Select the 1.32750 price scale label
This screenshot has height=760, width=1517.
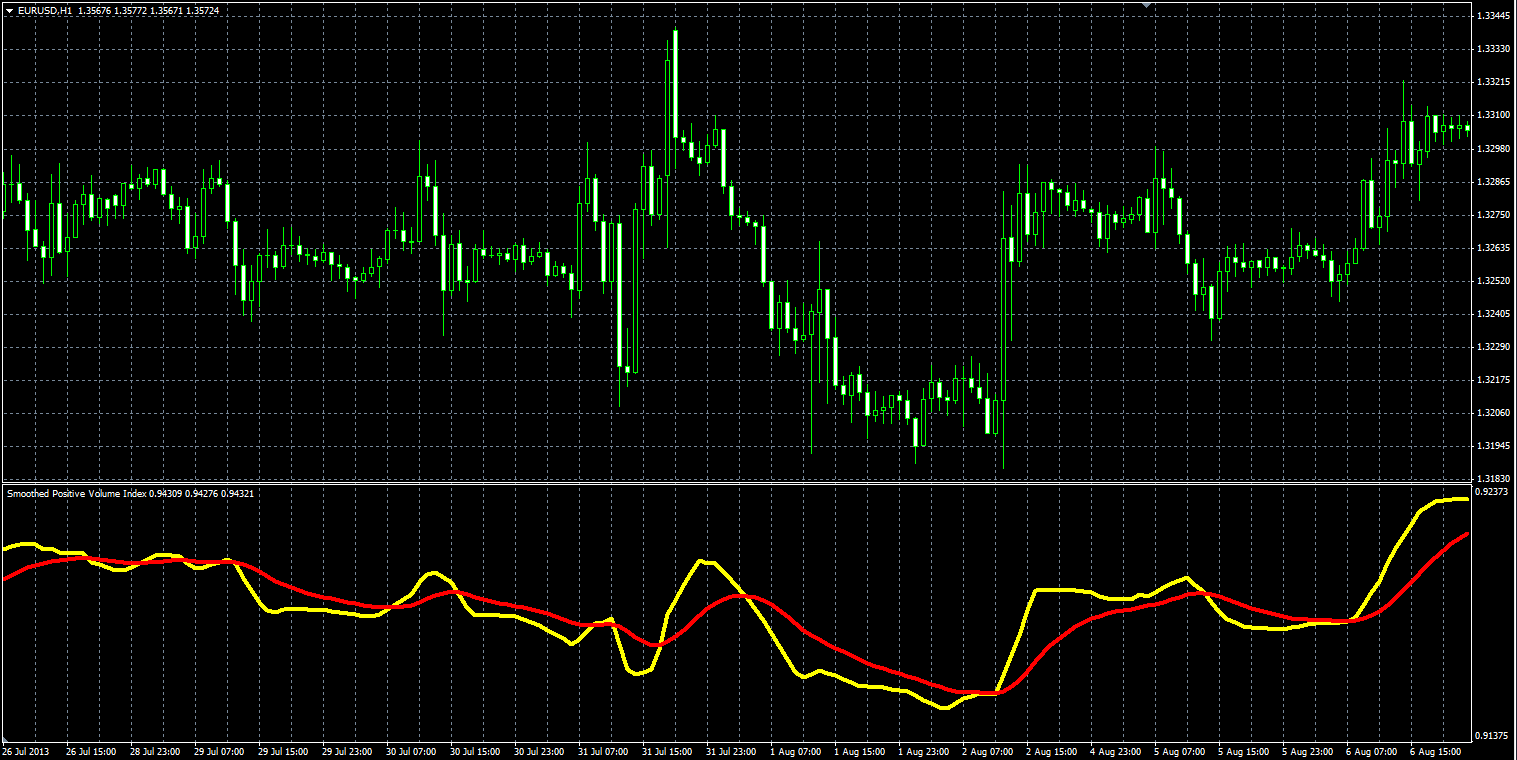click(1493, 215)
